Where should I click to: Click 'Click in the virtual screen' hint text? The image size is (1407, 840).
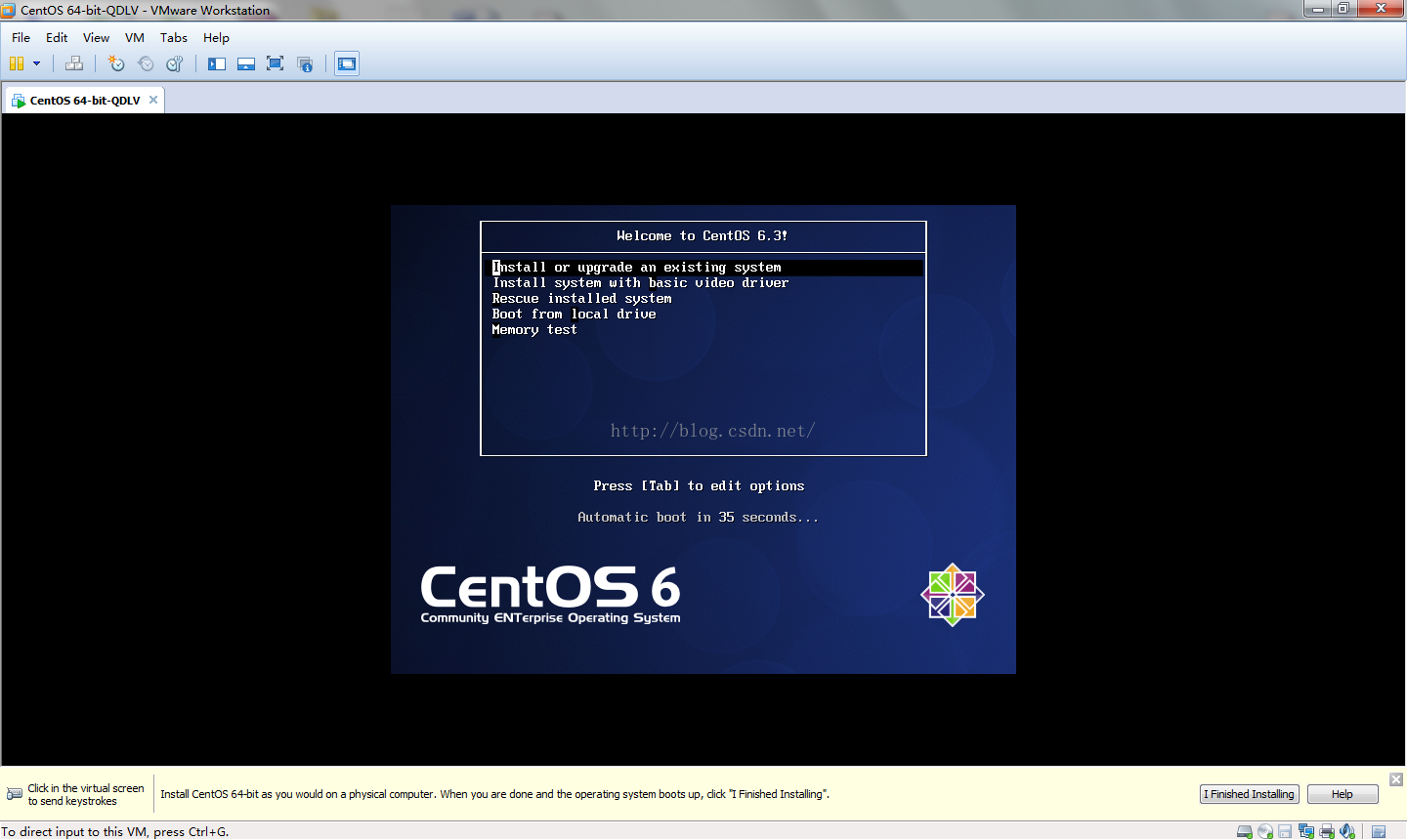coord(85,794)
